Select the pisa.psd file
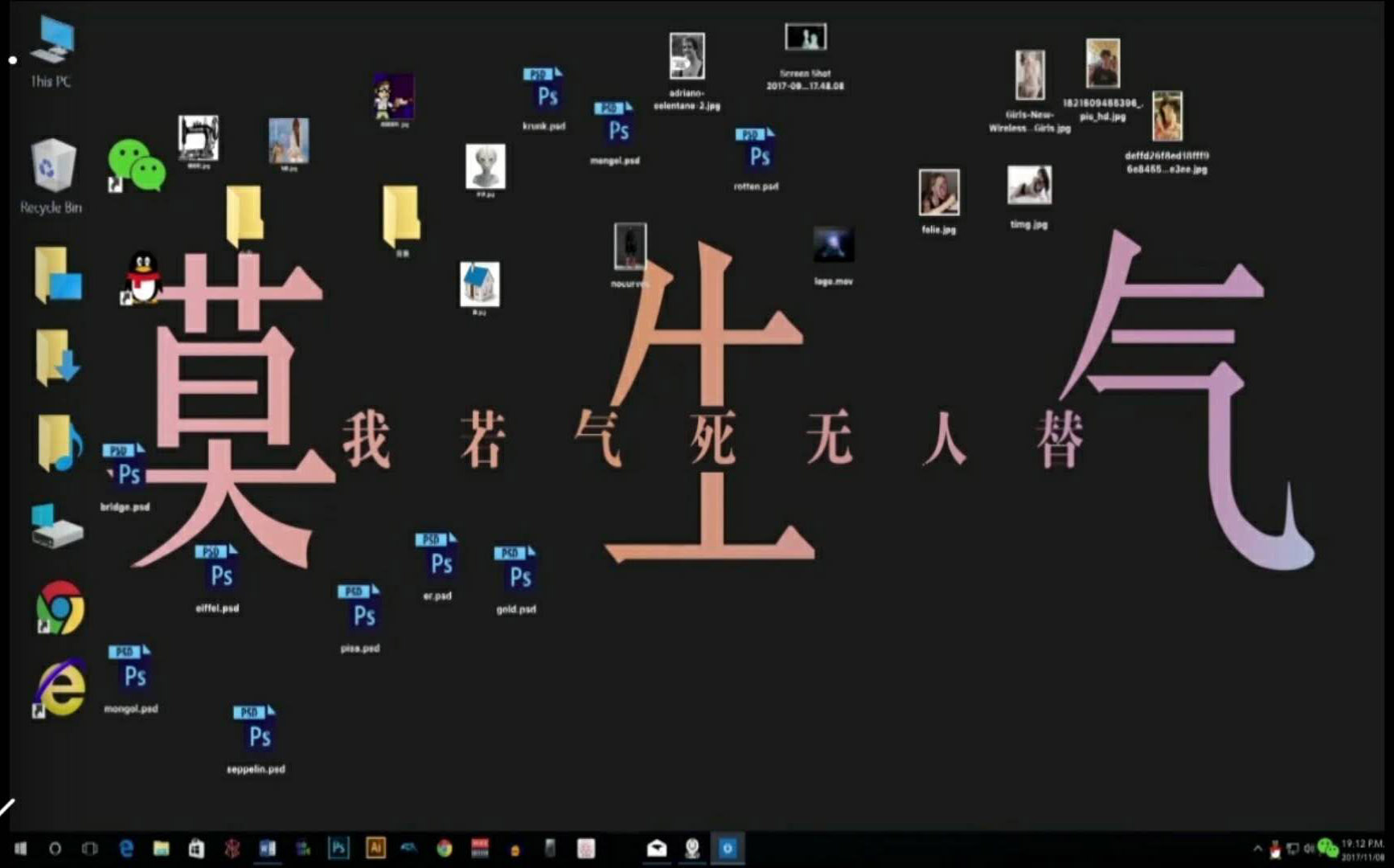Image resolution: width=1394 pixels, height=868 pixels. click(359, 619)
